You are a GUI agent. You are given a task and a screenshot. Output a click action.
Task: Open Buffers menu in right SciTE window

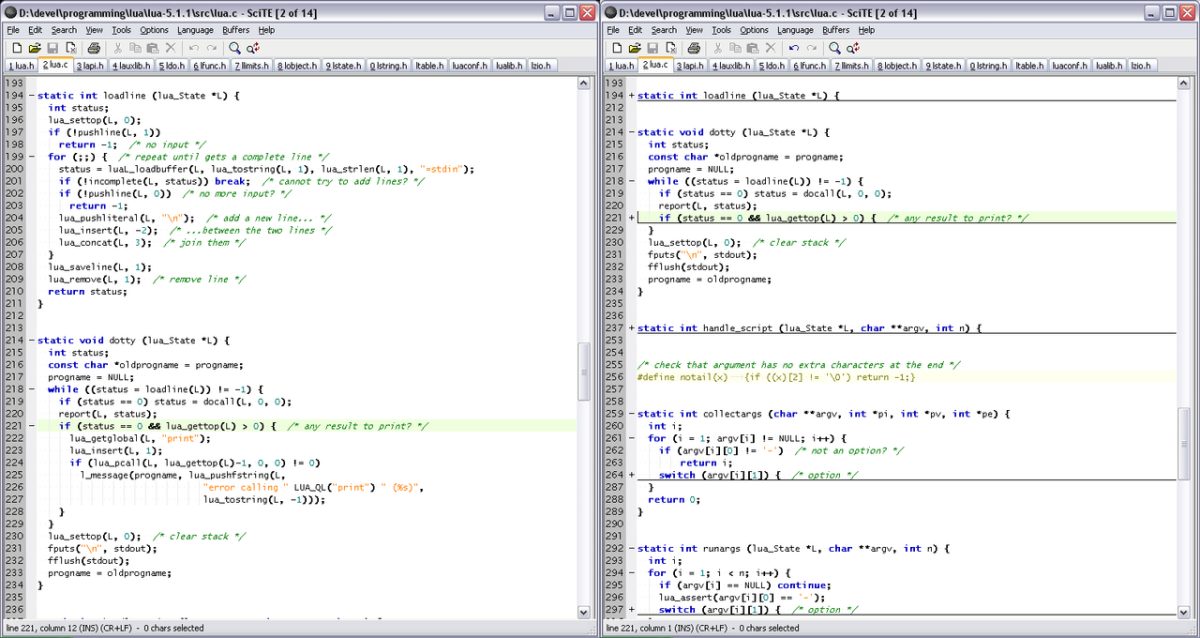coord(836,30)
